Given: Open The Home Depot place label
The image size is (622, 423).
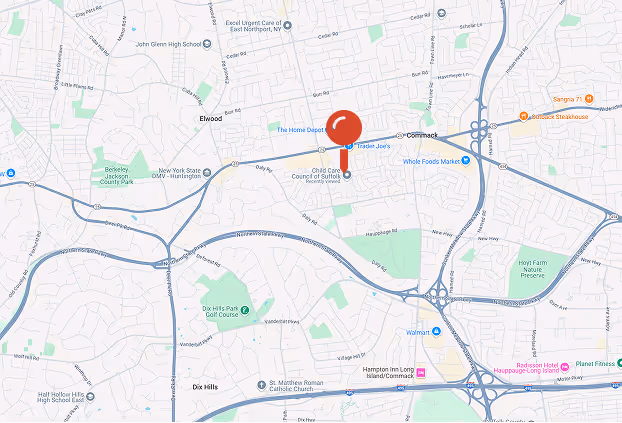Looking at the screenshot, I should [300, 130].
